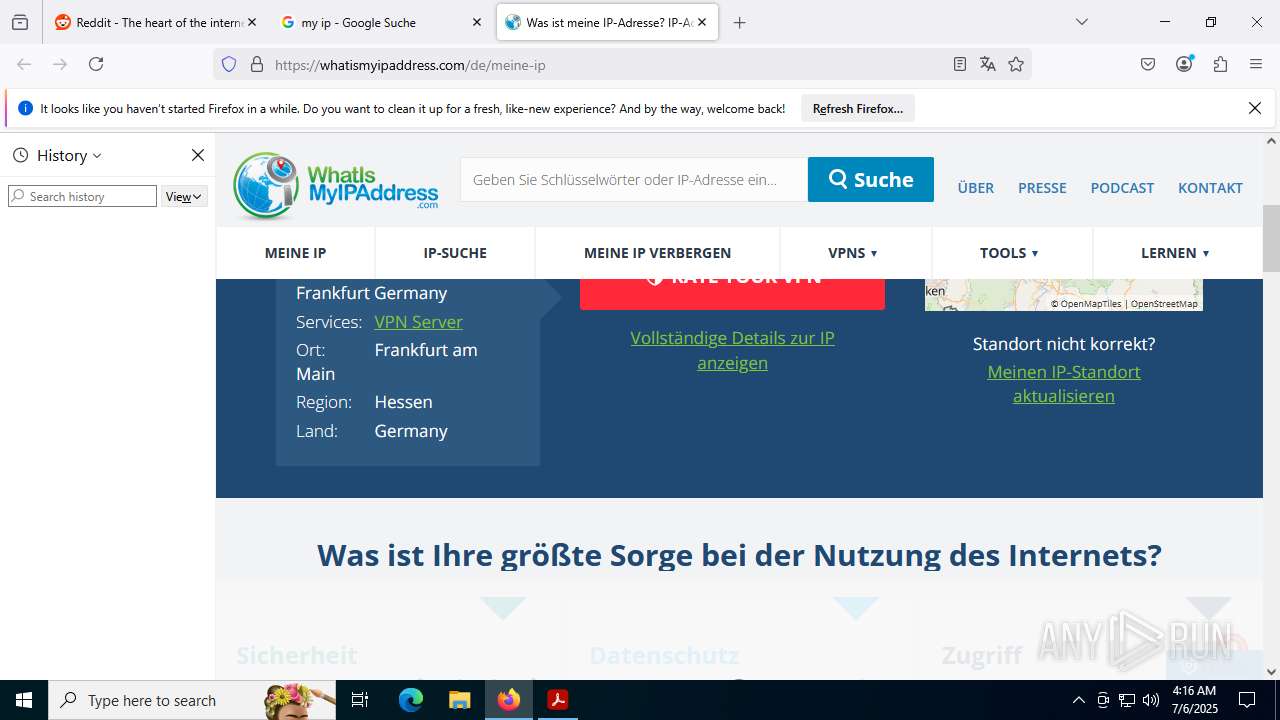Open Adobe Acrobat from taskbar
The image size is (1280, 720).
coord(557,700)
